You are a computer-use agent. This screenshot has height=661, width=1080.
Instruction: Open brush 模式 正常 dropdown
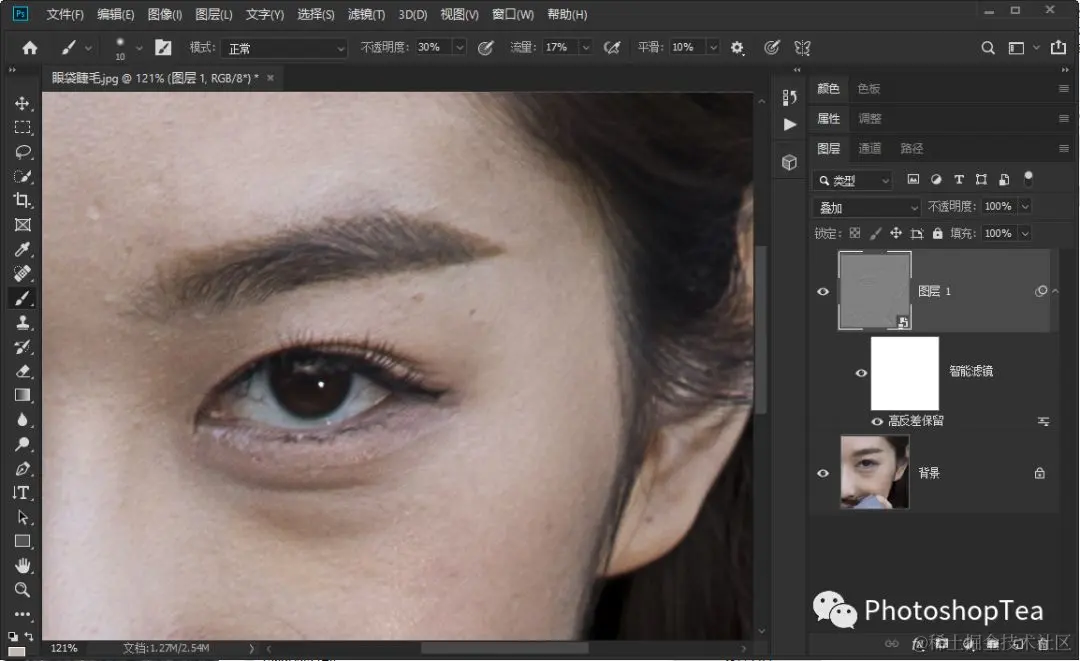coord(282,48)
